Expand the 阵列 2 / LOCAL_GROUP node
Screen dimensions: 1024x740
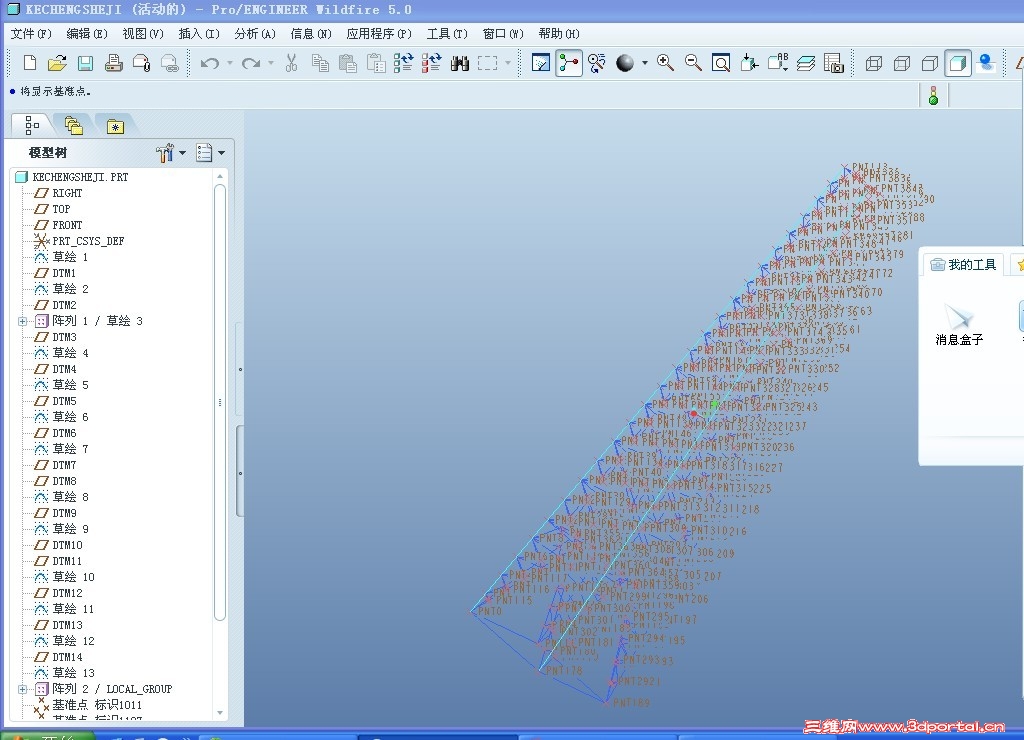click(22, 689)
